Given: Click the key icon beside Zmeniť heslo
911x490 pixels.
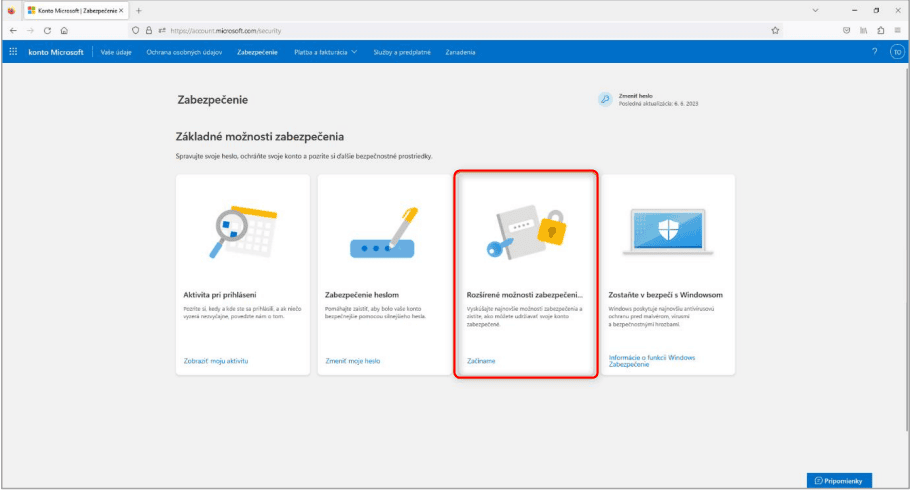Looking at the screenshot, I should 604,99.
